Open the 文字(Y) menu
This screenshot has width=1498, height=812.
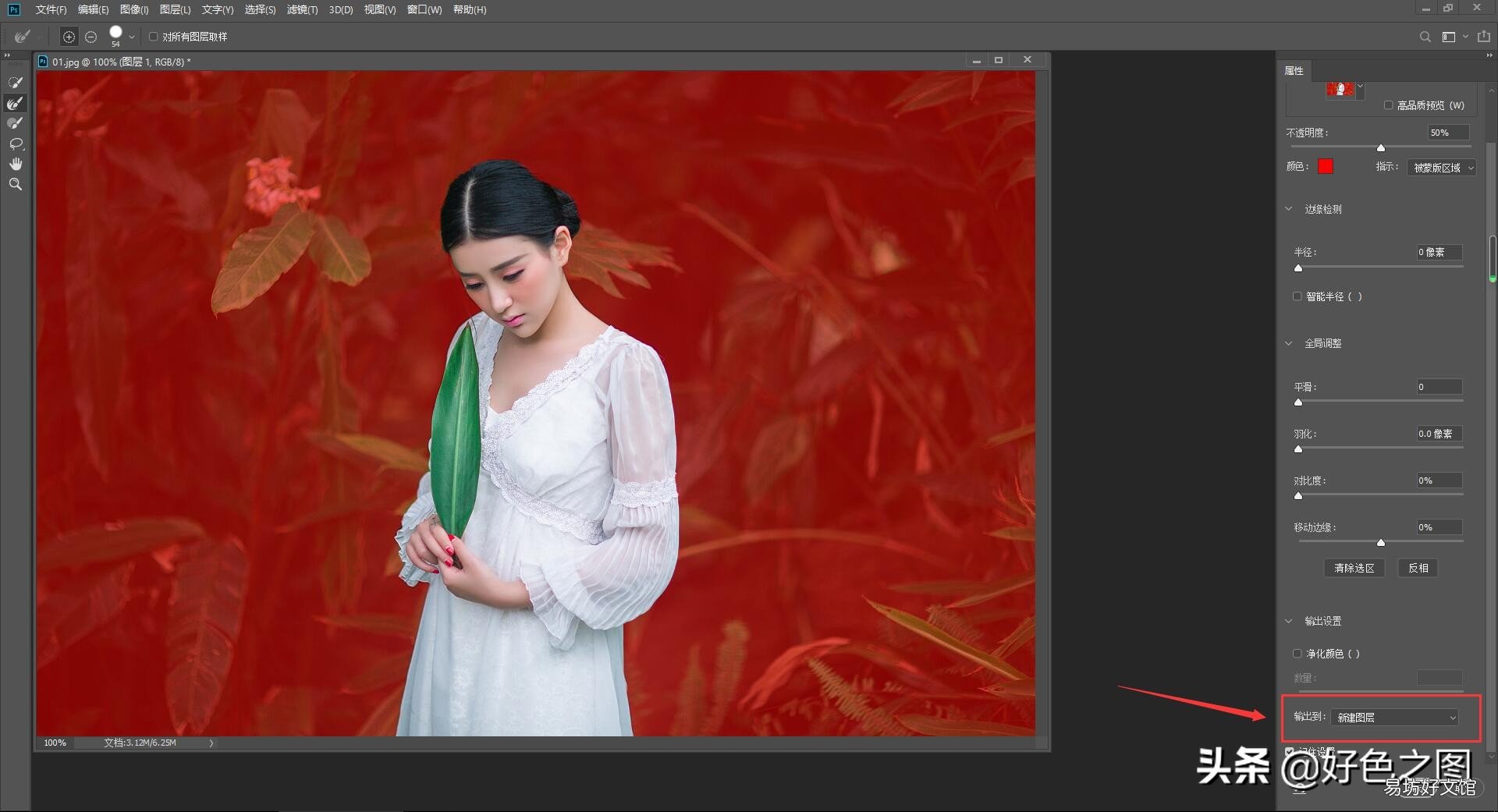click(218, 9)
